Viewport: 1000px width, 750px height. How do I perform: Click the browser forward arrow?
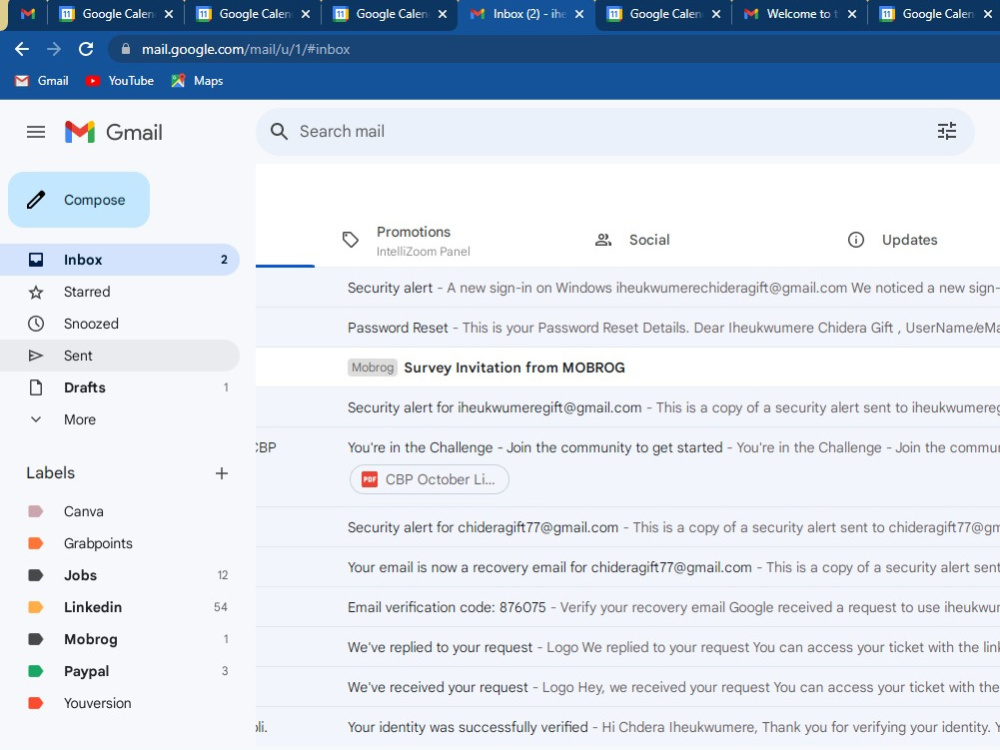coord(54,49)
